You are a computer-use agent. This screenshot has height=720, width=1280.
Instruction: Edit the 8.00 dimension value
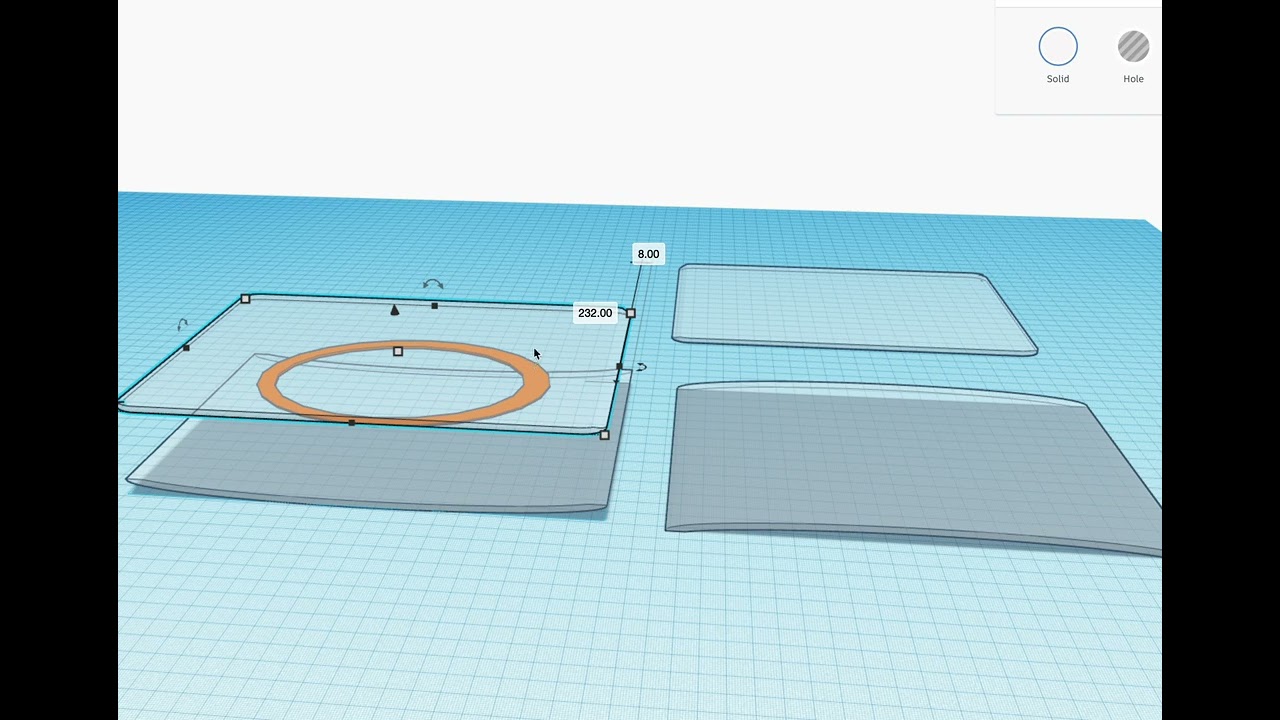click(648, 254)
